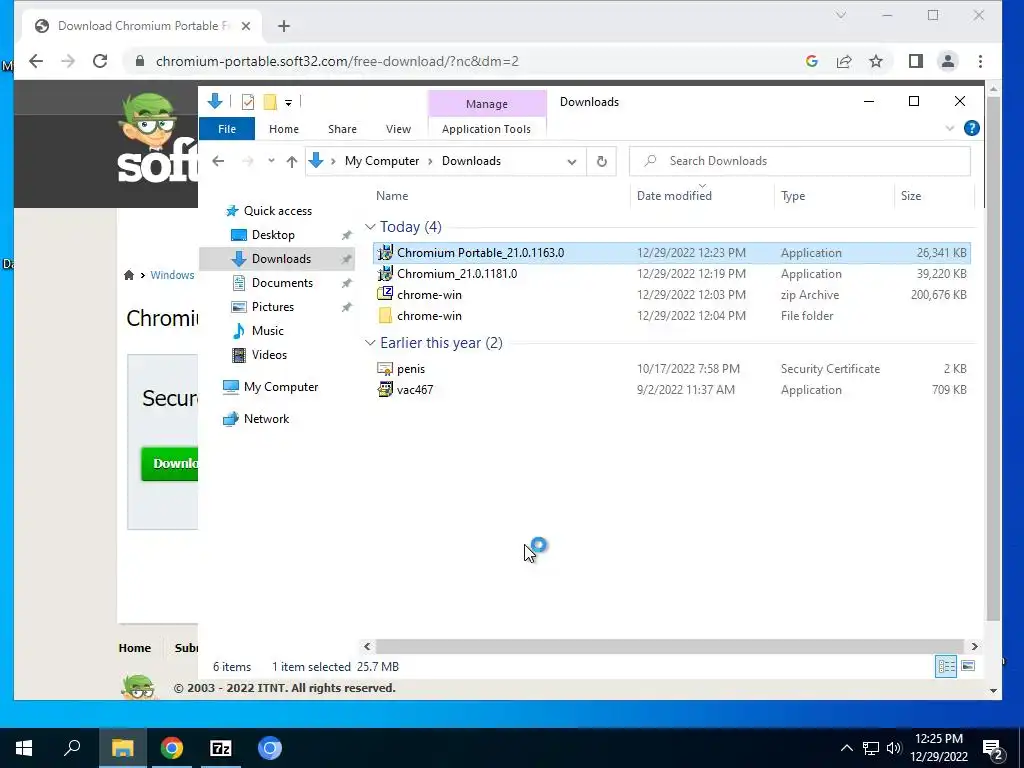Go back in Explorer navigation
This screenshot has width=1024, height=768.
218,161
